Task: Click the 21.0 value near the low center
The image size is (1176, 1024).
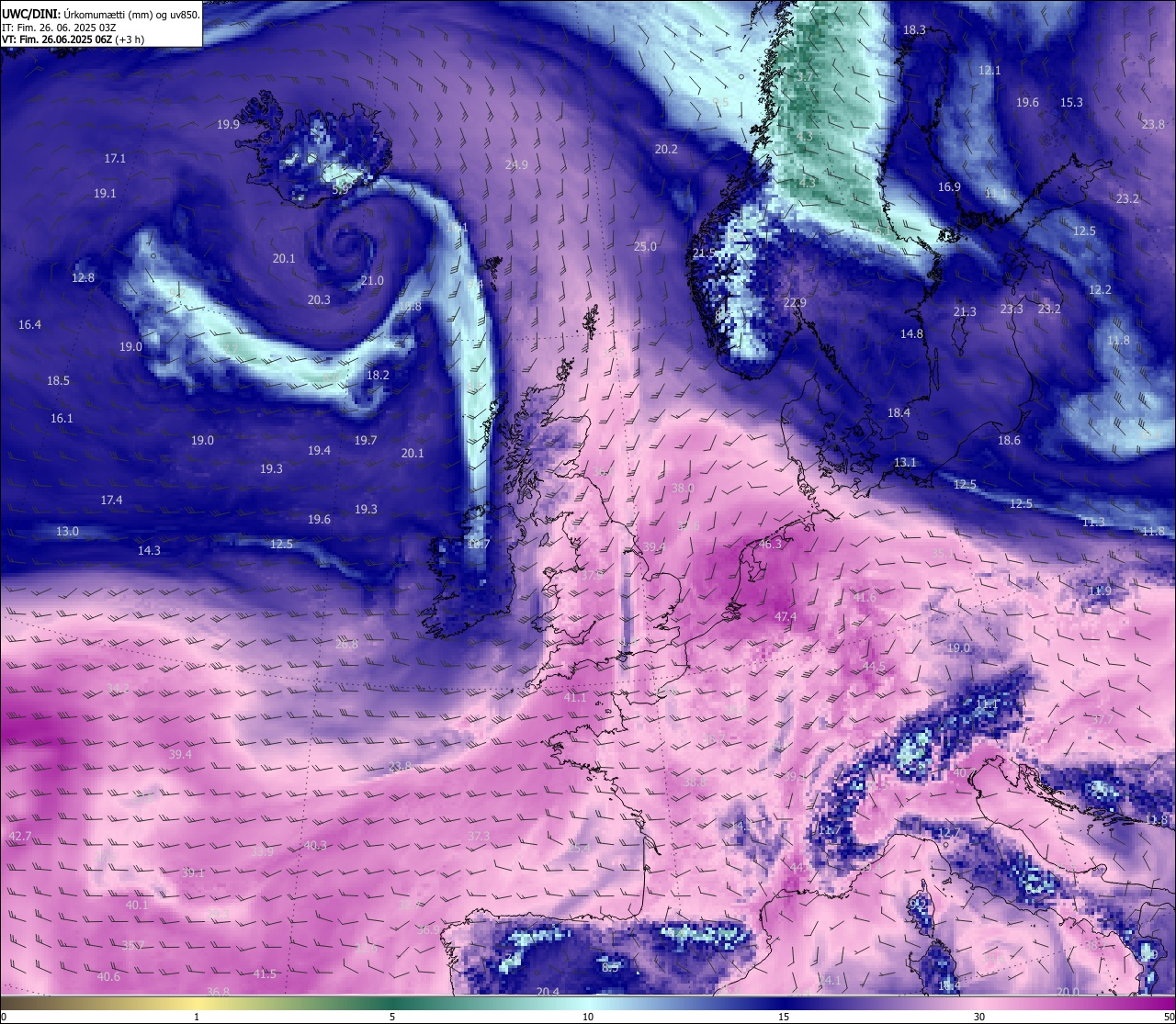Action: [x=372, y=281]
